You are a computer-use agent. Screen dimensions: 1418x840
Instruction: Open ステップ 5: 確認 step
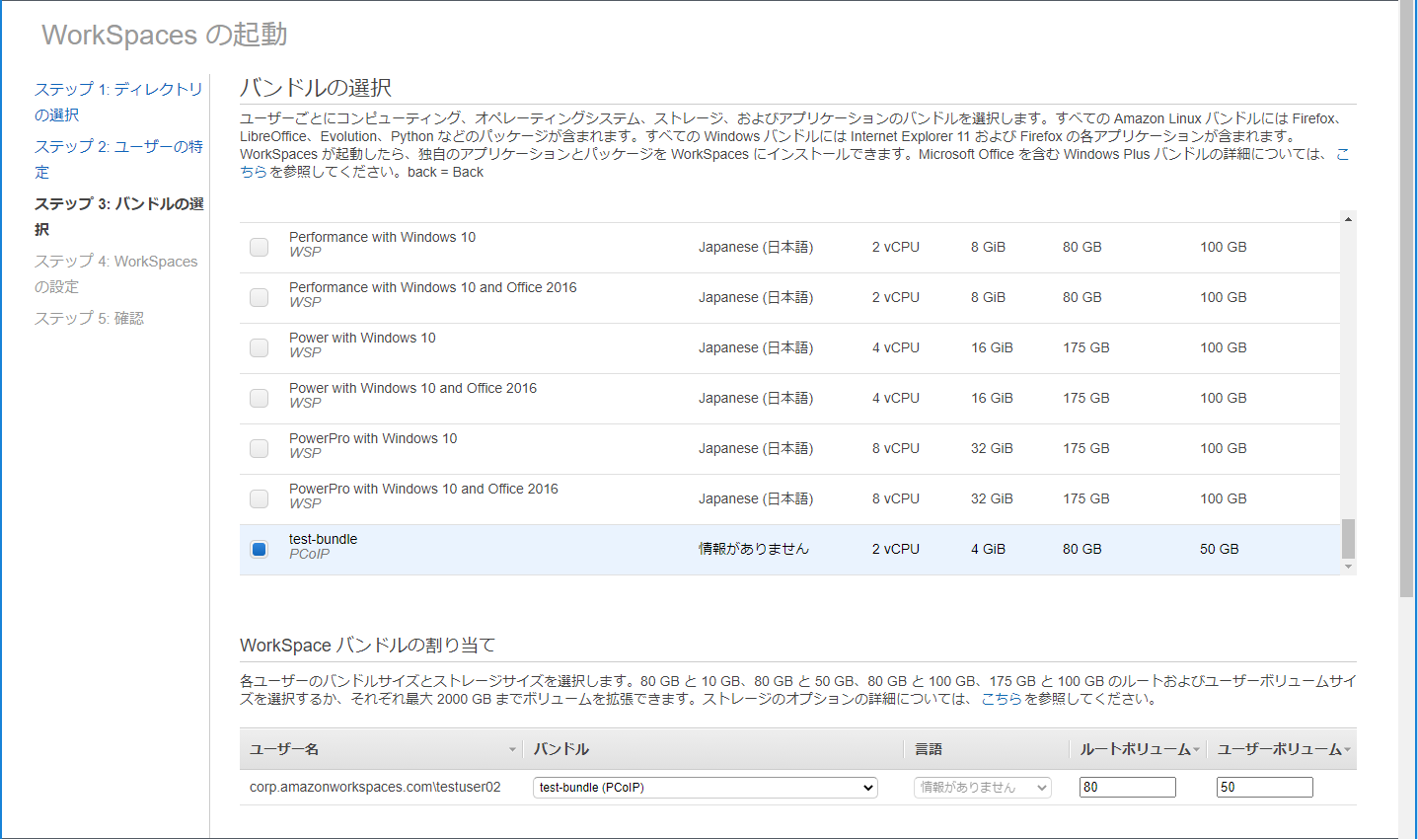click(x=89, y=318)
